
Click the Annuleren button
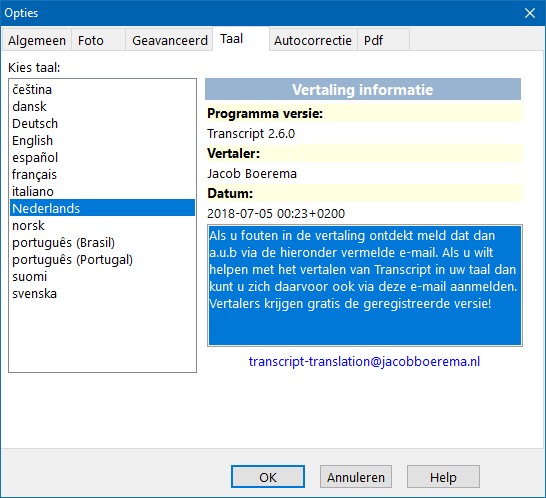coord(356,477)
